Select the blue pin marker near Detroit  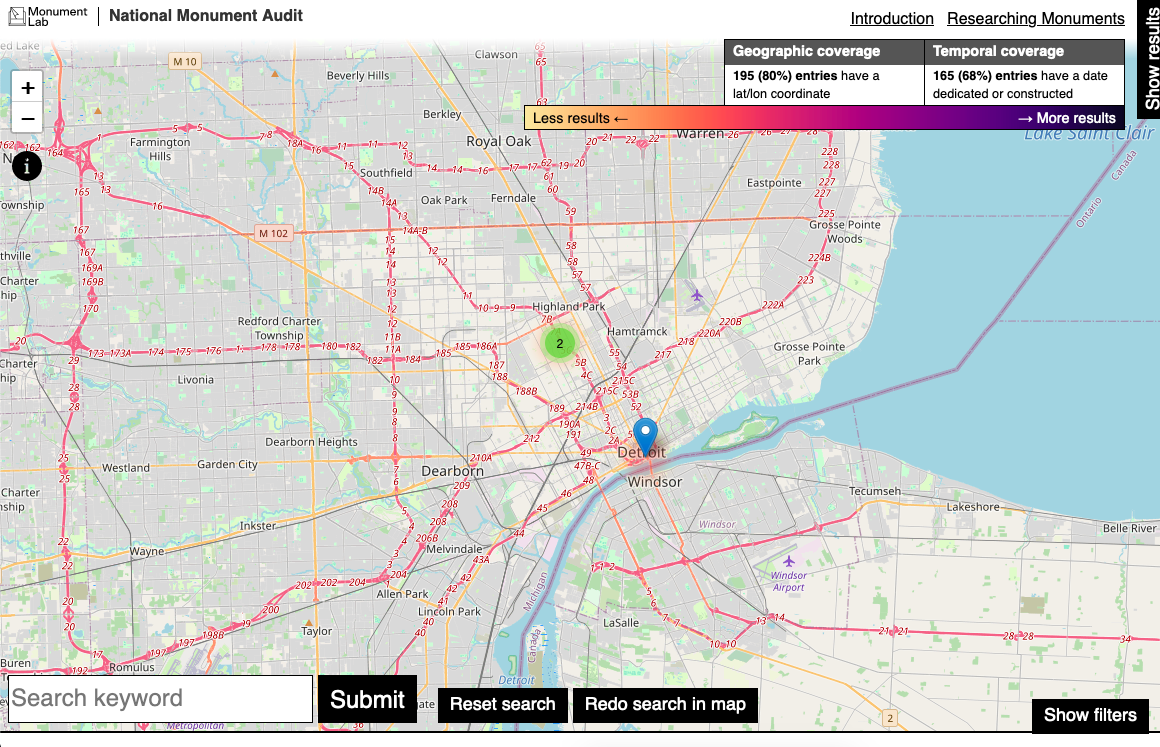pyautogui.click(x=645, y=432)
